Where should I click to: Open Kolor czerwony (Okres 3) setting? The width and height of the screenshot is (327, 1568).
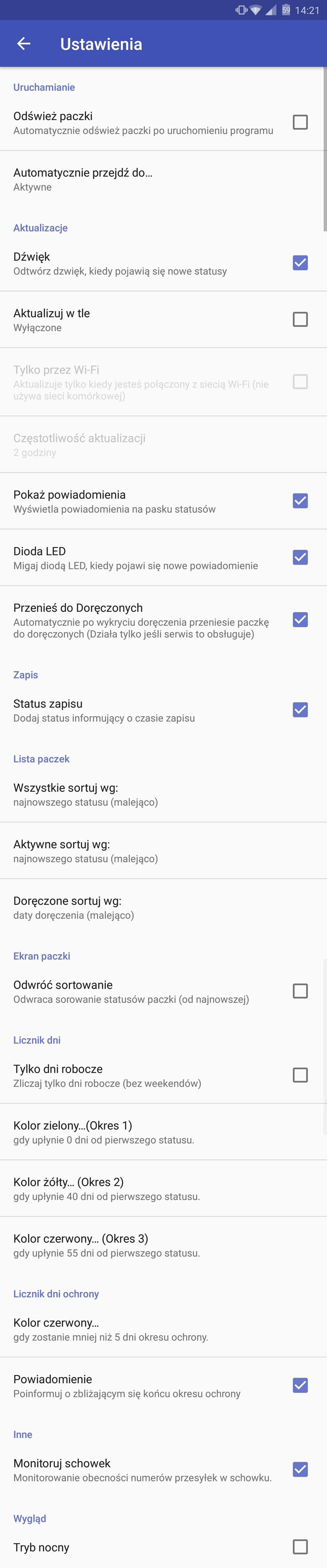(x=163, y=1245)
